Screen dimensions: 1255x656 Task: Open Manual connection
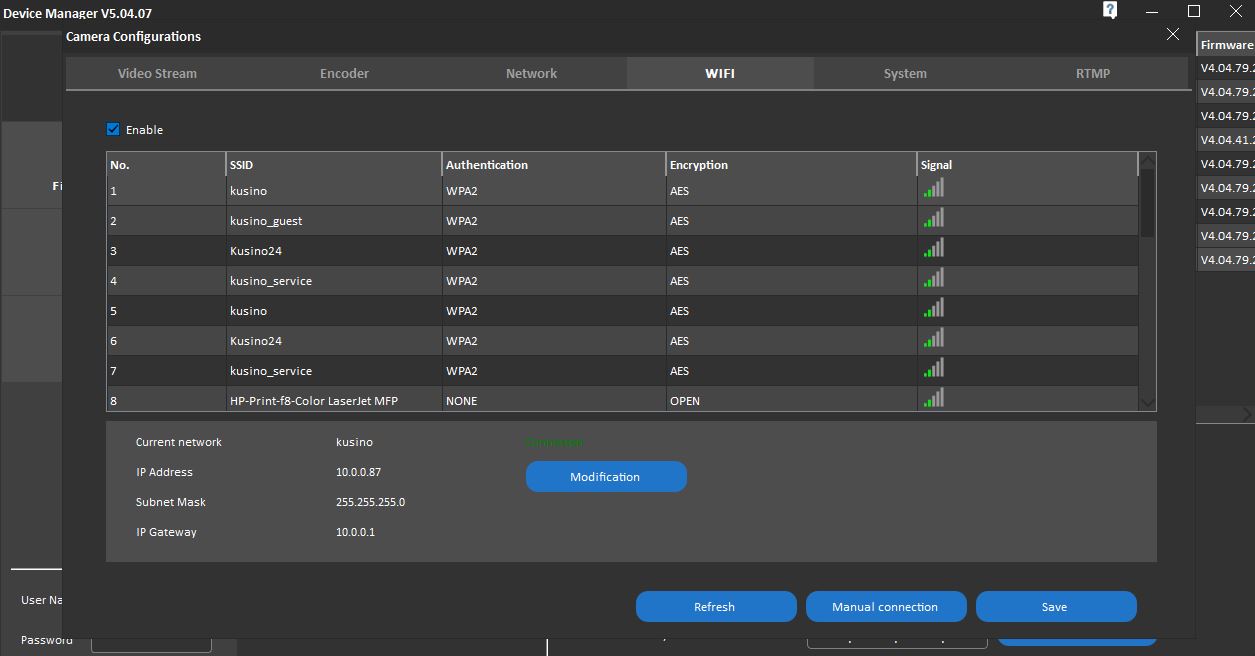[886, 607]
